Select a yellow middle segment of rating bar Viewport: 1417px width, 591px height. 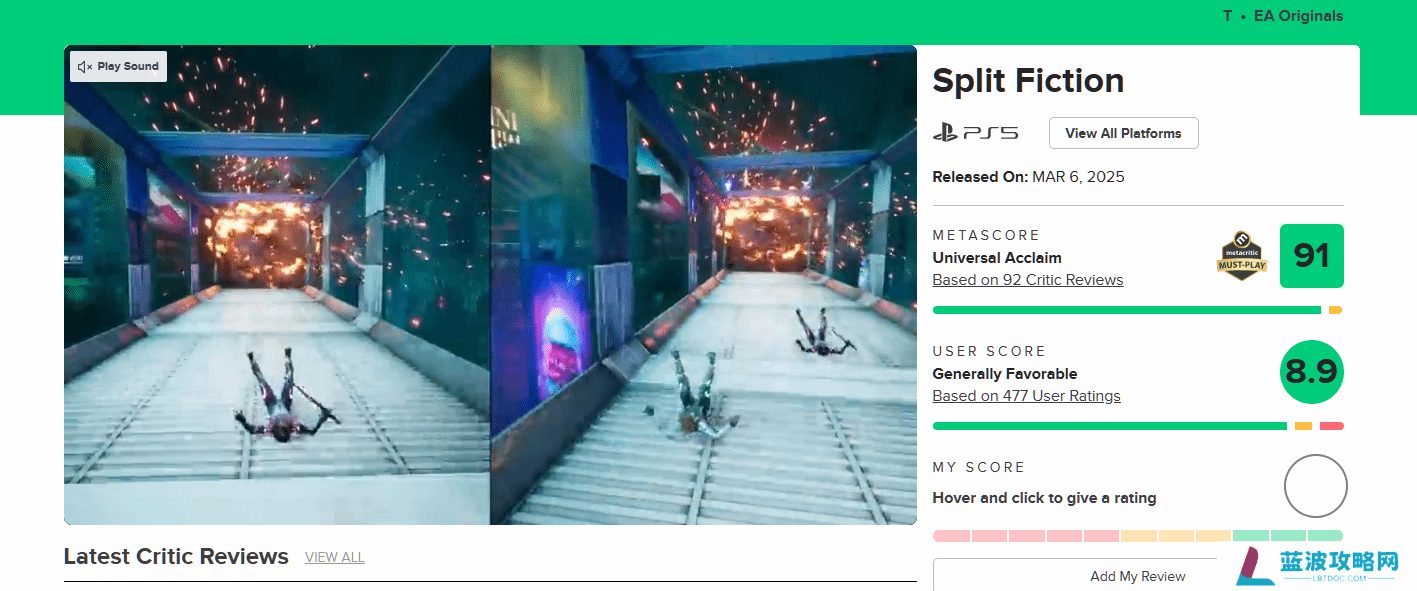1176,536
